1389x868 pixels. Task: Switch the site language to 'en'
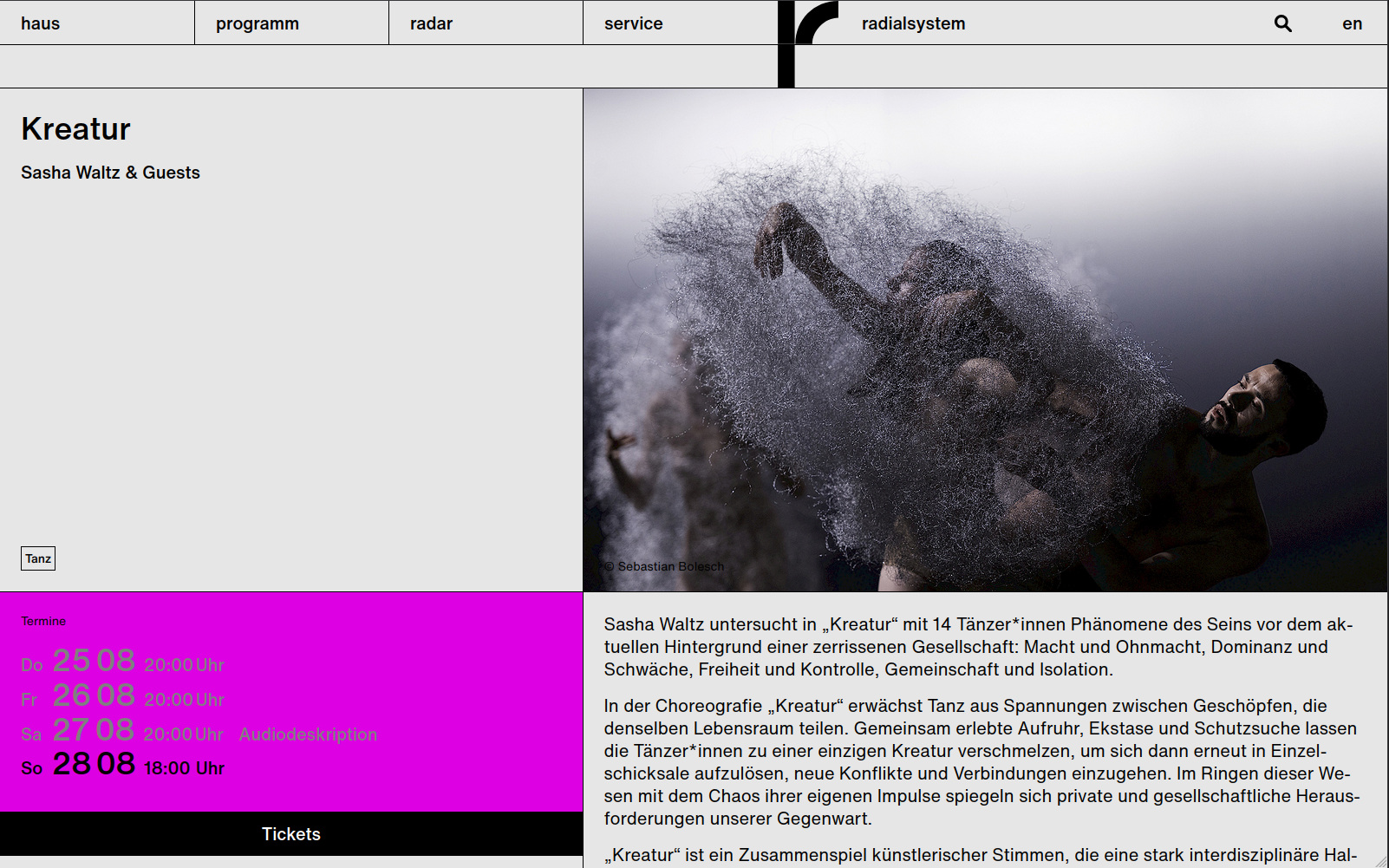[1352, 23]
